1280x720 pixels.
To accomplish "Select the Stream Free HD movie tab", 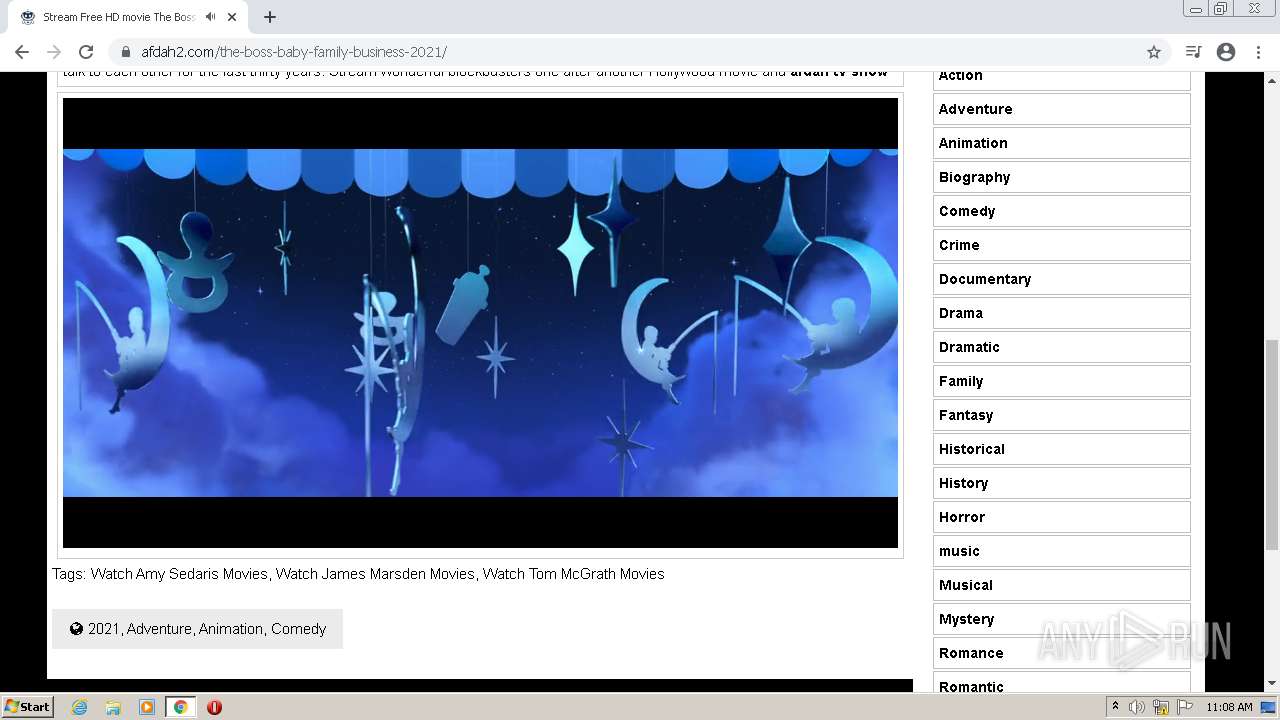I will coord(127,17).
